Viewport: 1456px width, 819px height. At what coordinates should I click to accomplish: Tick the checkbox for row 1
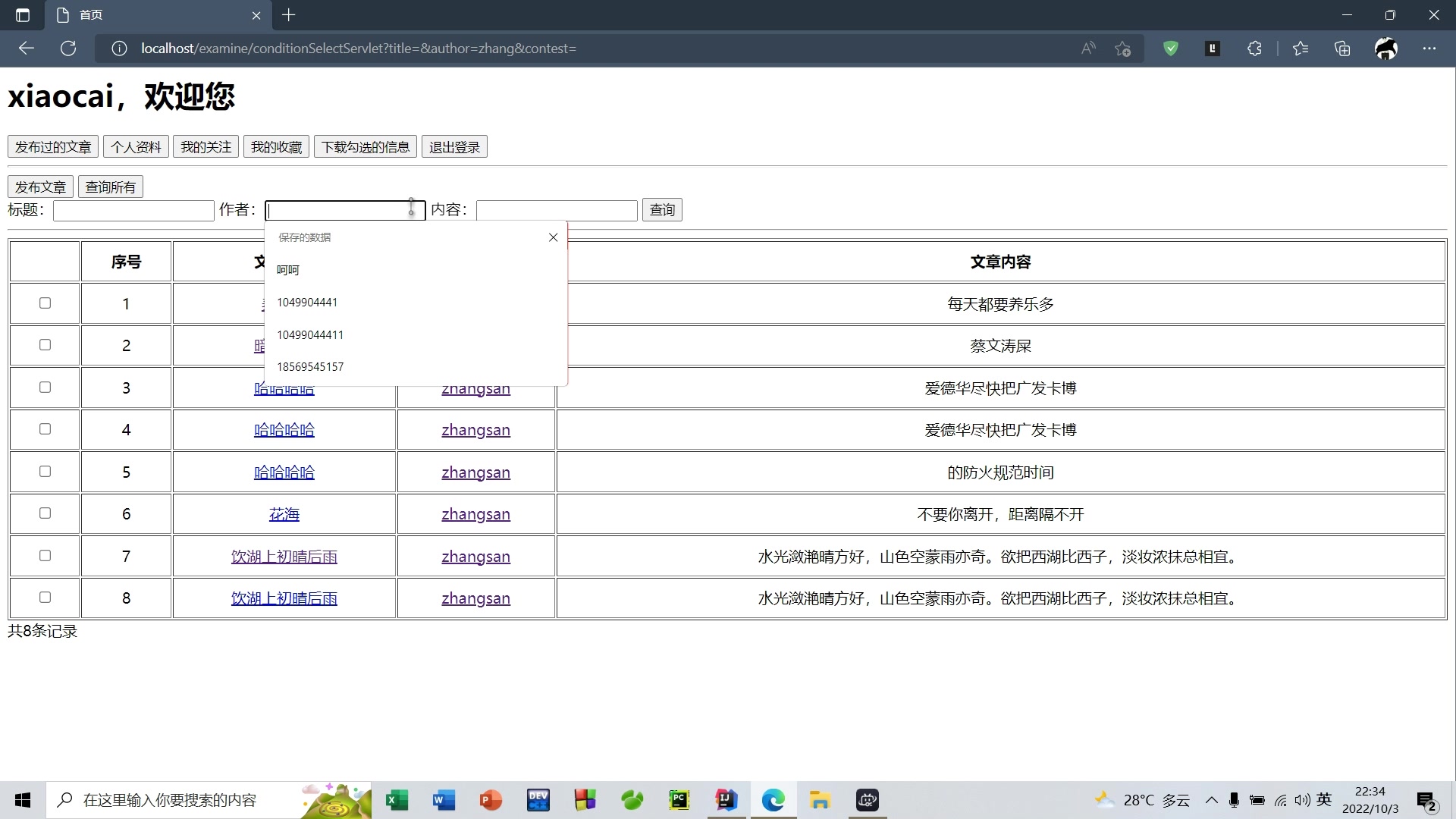[45, 303]
